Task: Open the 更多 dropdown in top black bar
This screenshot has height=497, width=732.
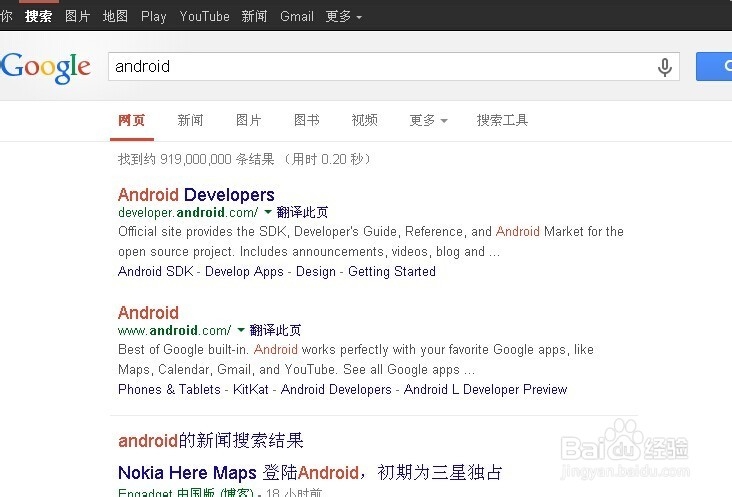Action: (x=344, y=16)
